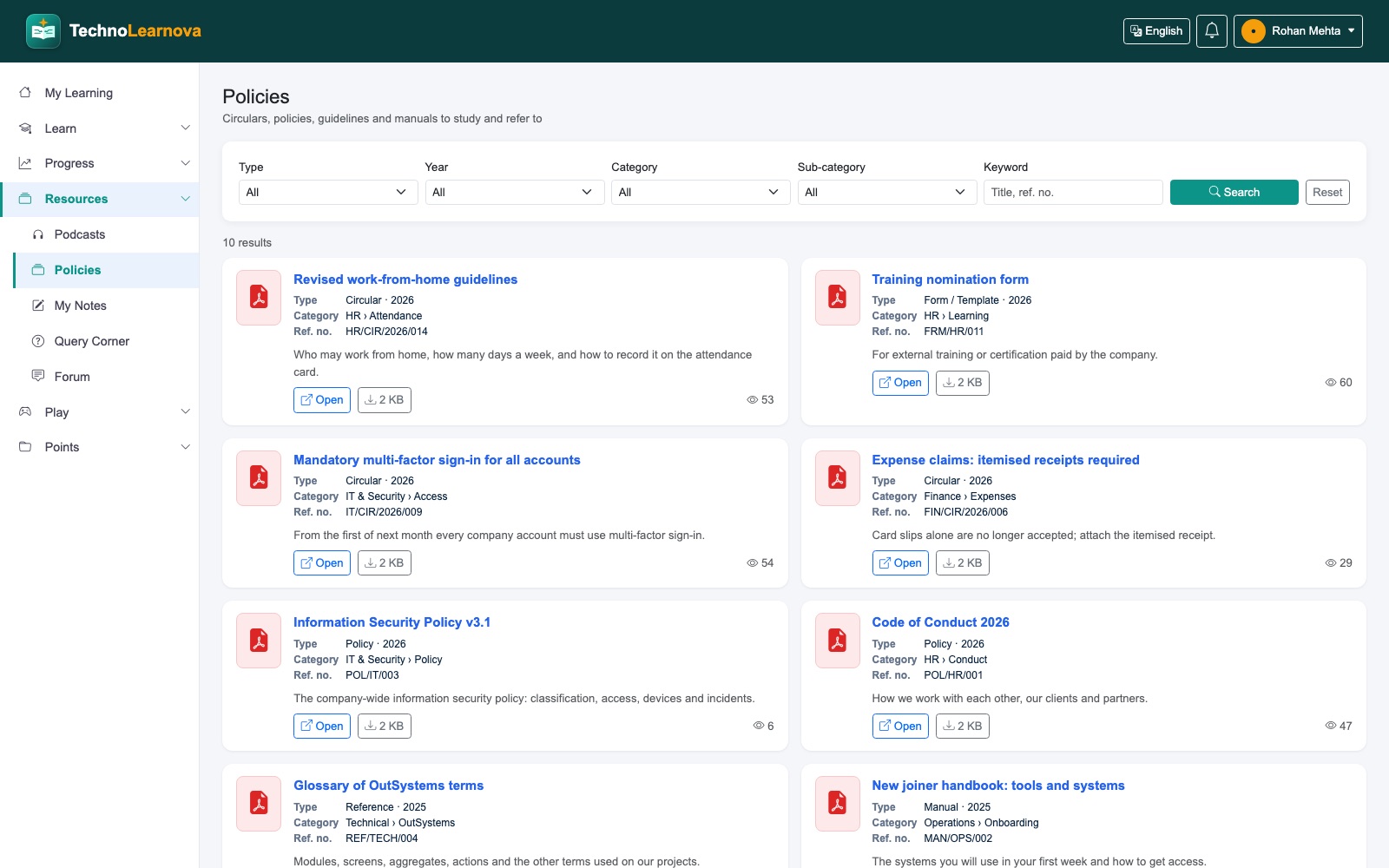Select Policies in the sidebar
1389x868 pixels.
[106, 270]
